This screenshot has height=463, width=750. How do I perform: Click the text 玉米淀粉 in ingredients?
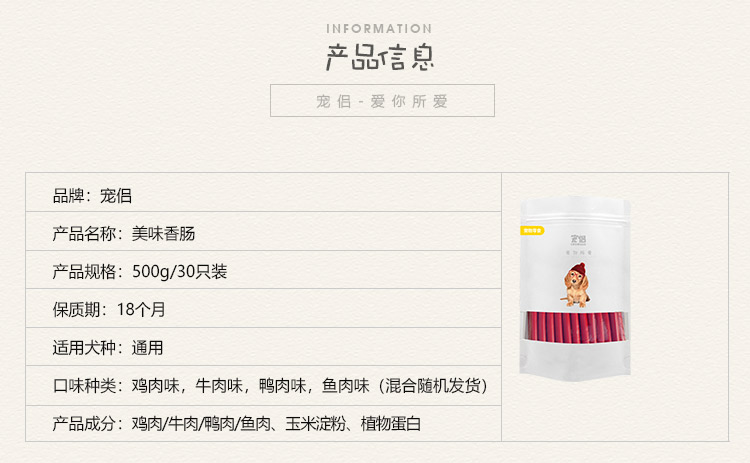point(315,424)
